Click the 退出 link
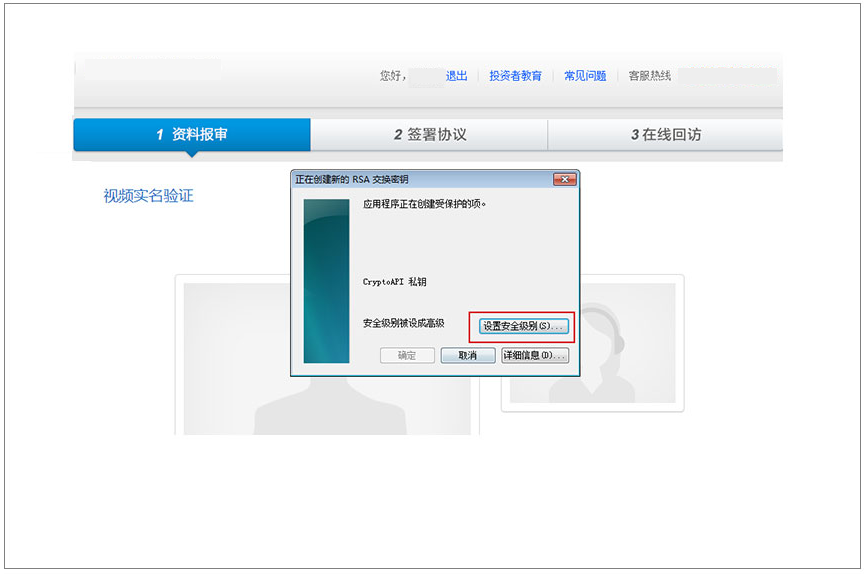This screenshot has height=574, width=864. coord(456,76)
